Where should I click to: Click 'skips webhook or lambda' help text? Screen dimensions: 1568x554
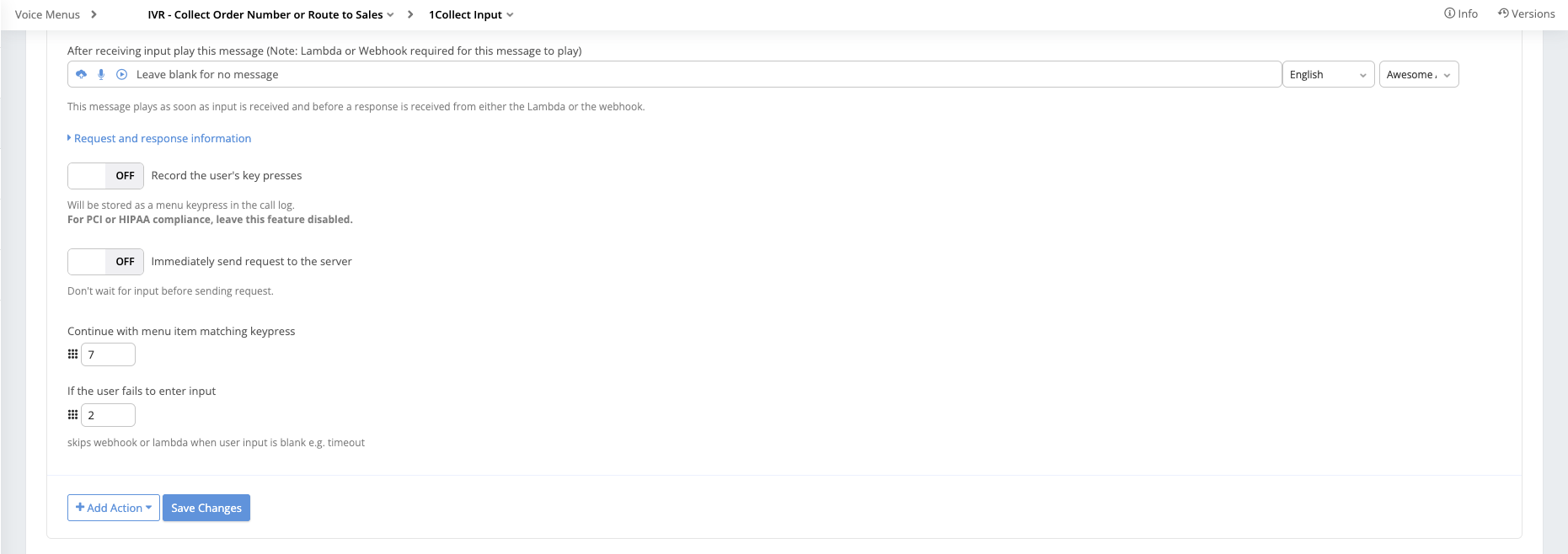point(216,443)
